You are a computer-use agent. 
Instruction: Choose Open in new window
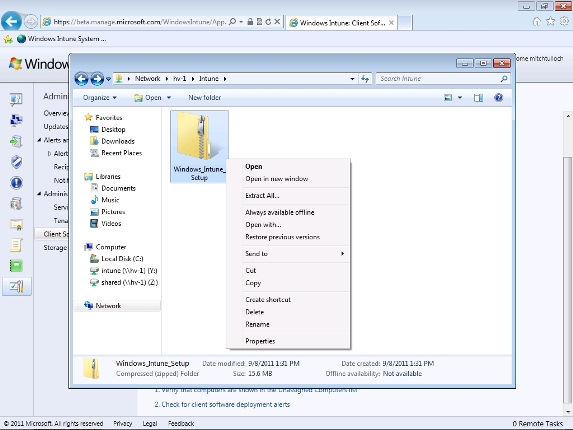point(277,179)
